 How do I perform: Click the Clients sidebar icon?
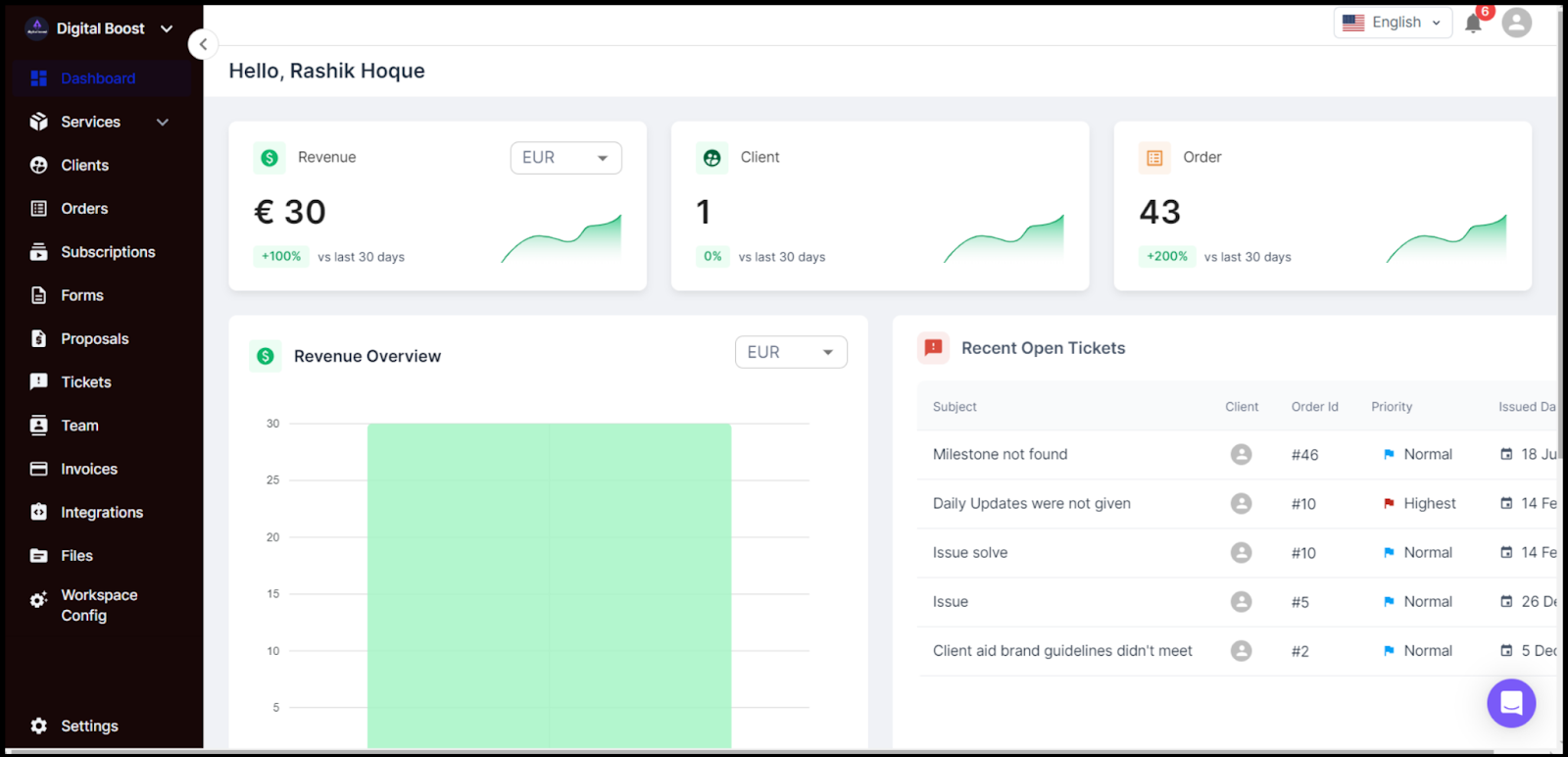coord(38,165)
